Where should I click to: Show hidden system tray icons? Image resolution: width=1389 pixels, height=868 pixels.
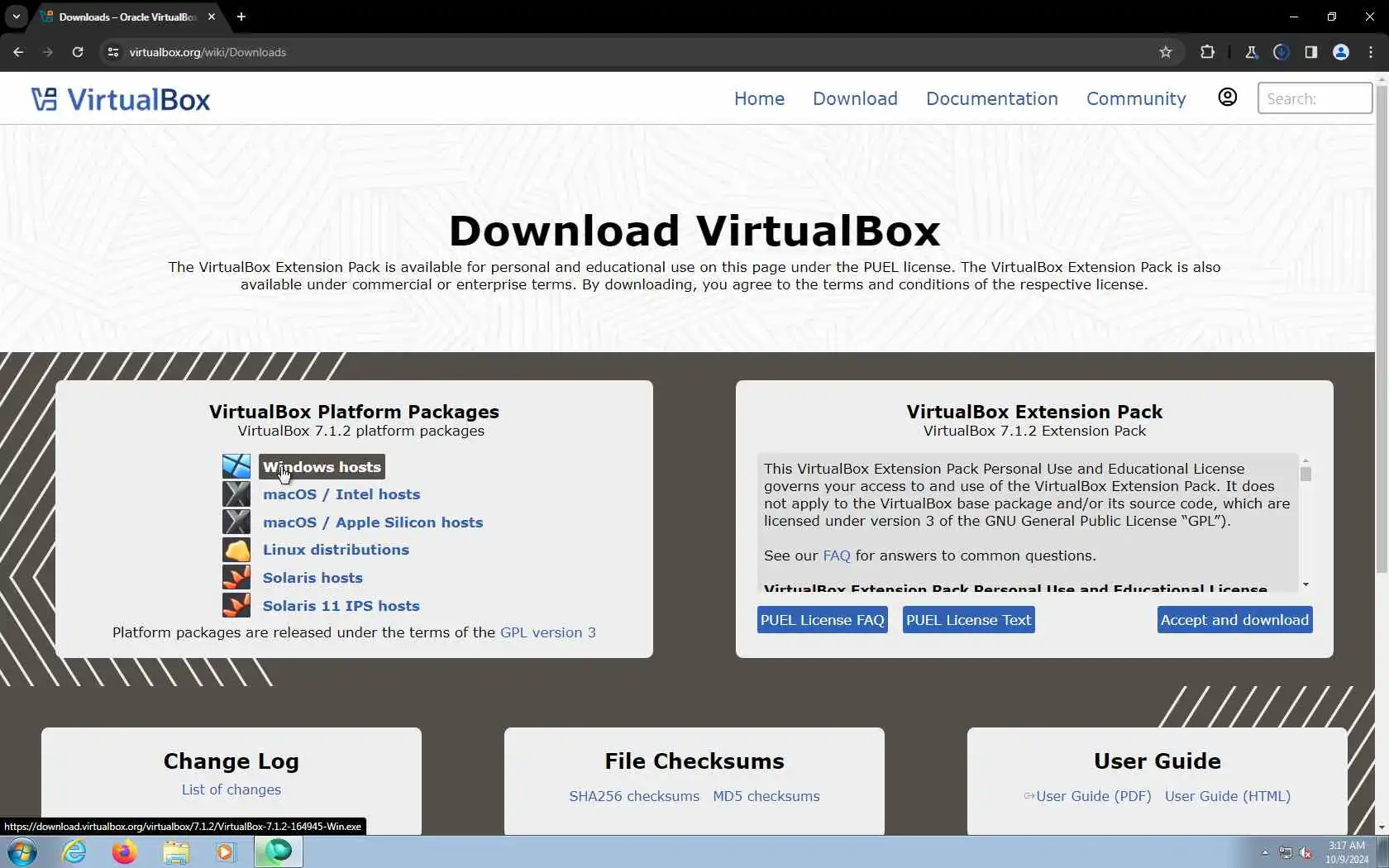(1265, 852)
